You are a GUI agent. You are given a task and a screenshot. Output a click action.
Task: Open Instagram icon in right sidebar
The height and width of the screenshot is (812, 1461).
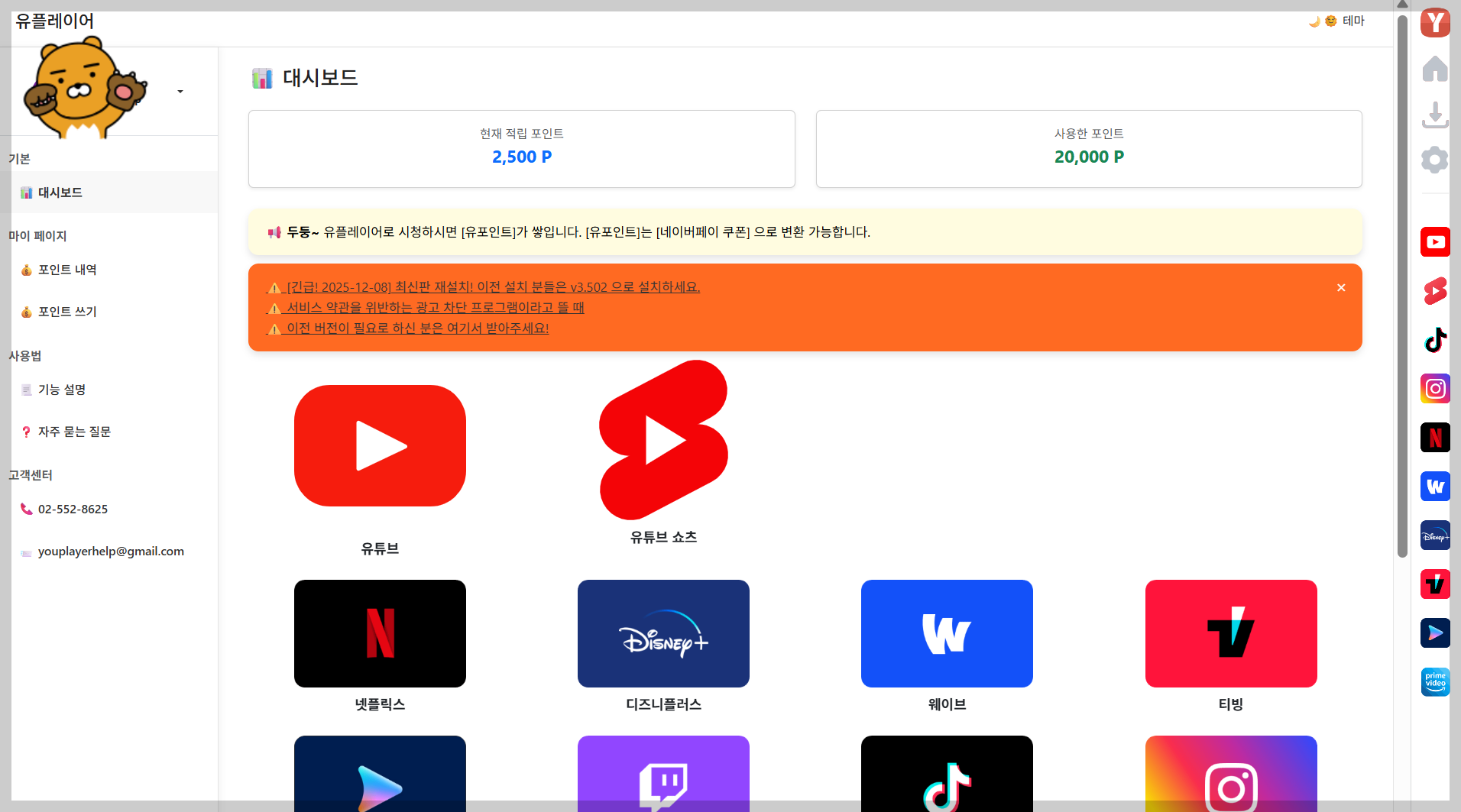(x=1435, y=389)
